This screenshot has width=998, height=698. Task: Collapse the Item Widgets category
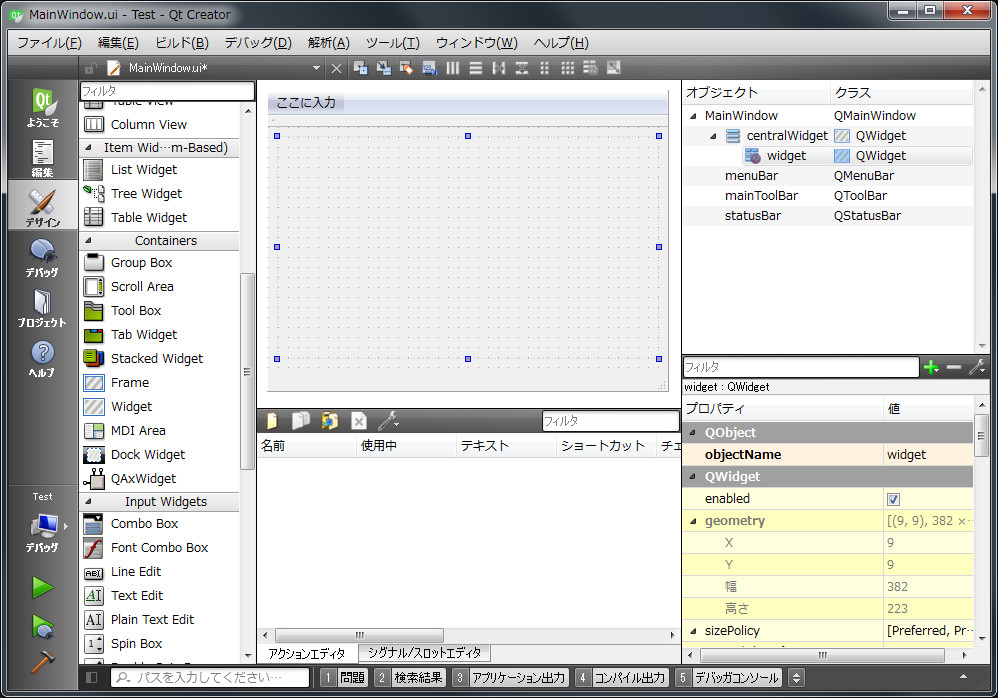88,148
